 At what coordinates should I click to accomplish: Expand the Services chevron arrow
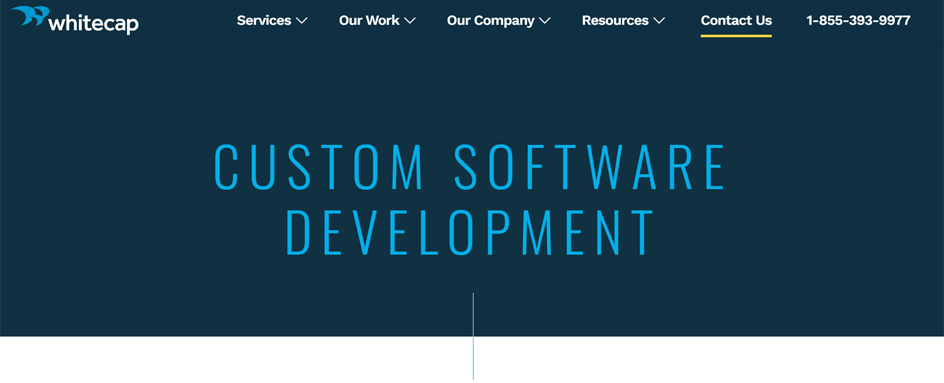(302, 21)
